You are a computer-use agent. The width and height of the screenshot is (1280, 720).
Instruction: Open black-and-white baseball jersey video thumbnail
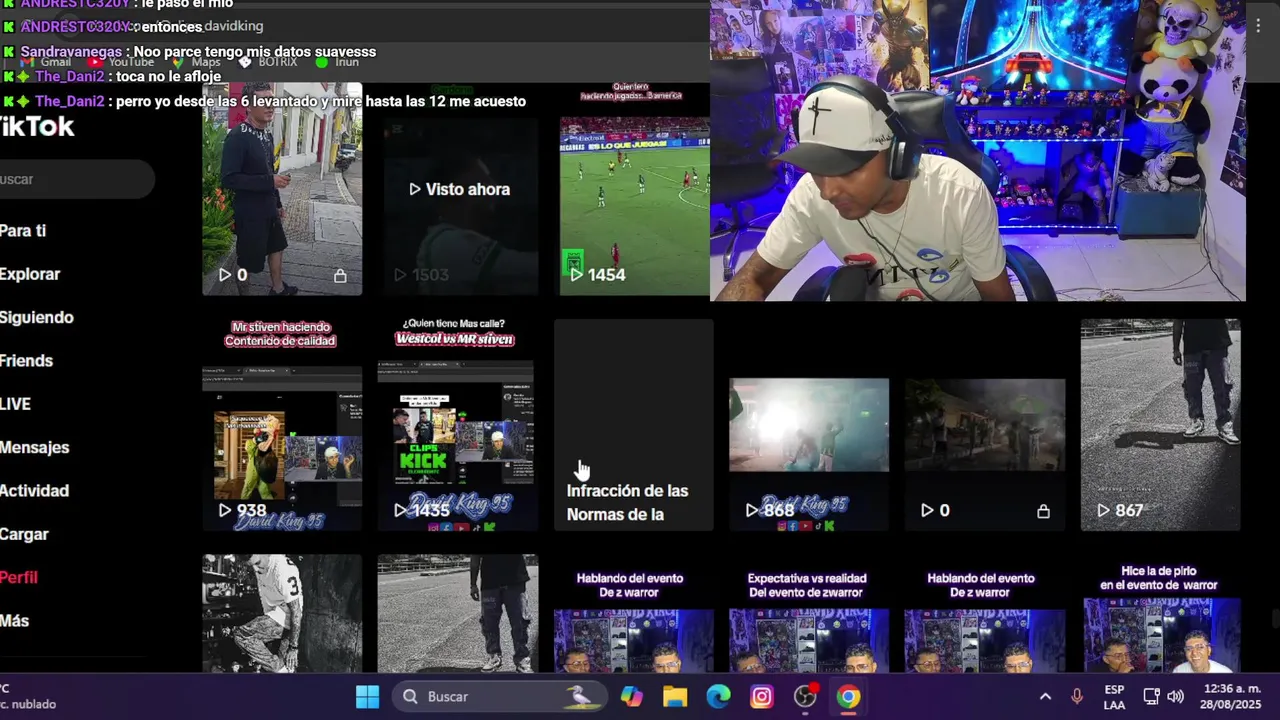[282, 614]
